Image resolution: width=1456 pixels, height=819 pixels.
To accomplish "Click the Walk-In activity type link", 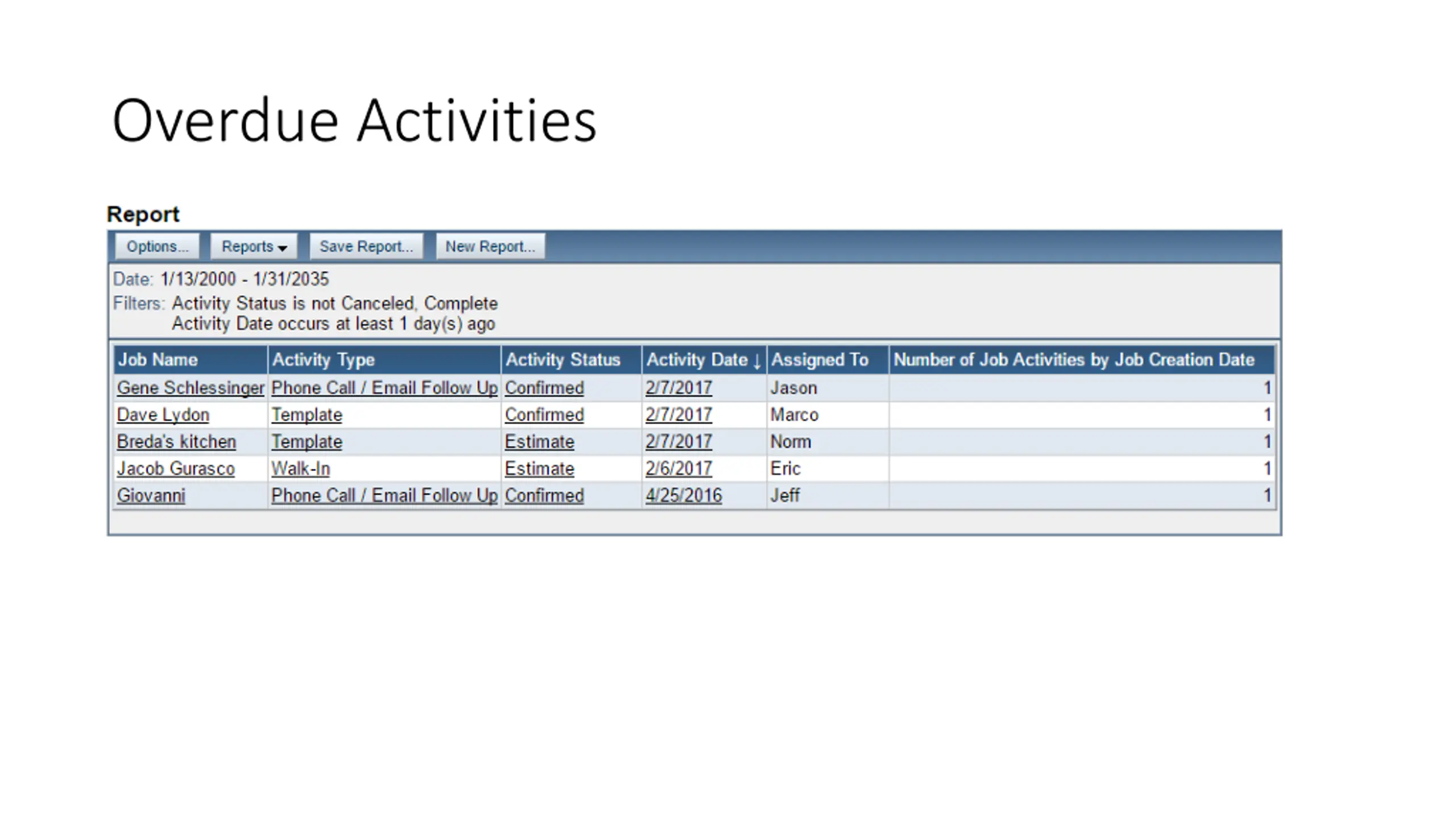I will coord(300,469).
